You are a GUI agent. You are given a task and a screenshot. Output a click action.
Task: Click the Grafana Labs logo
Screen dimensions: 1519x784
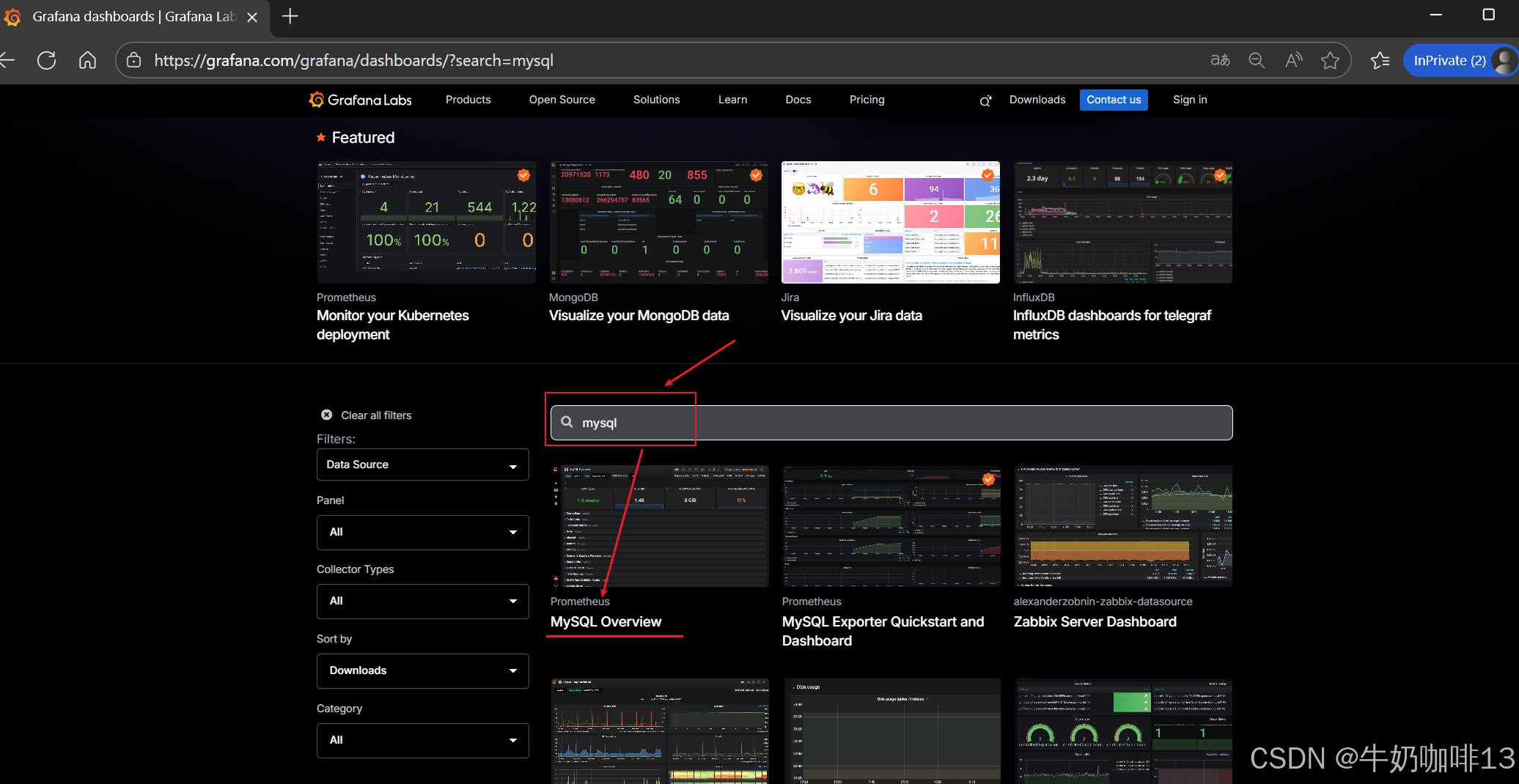[361, 100]
